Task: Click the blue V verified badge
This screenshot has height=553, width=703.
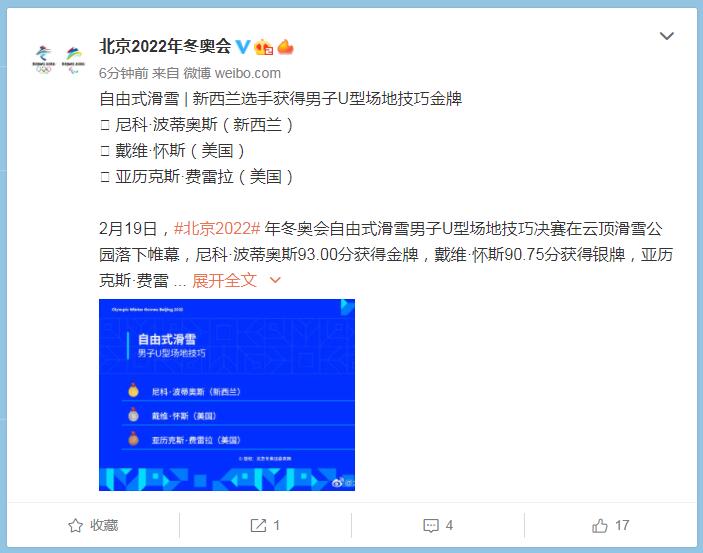Action: [243, 47]
